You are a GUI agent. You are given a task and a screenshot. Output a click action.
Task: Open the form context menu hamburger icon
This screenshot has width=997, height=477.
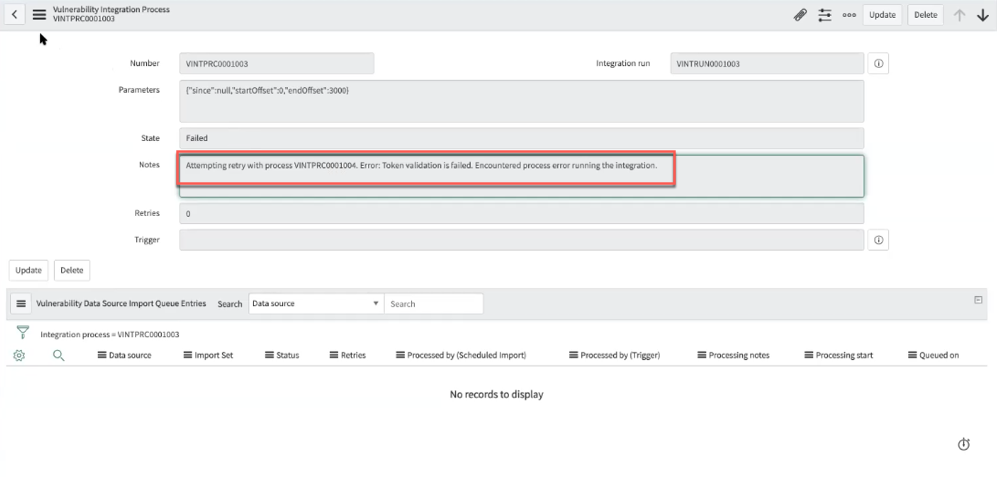39,15
